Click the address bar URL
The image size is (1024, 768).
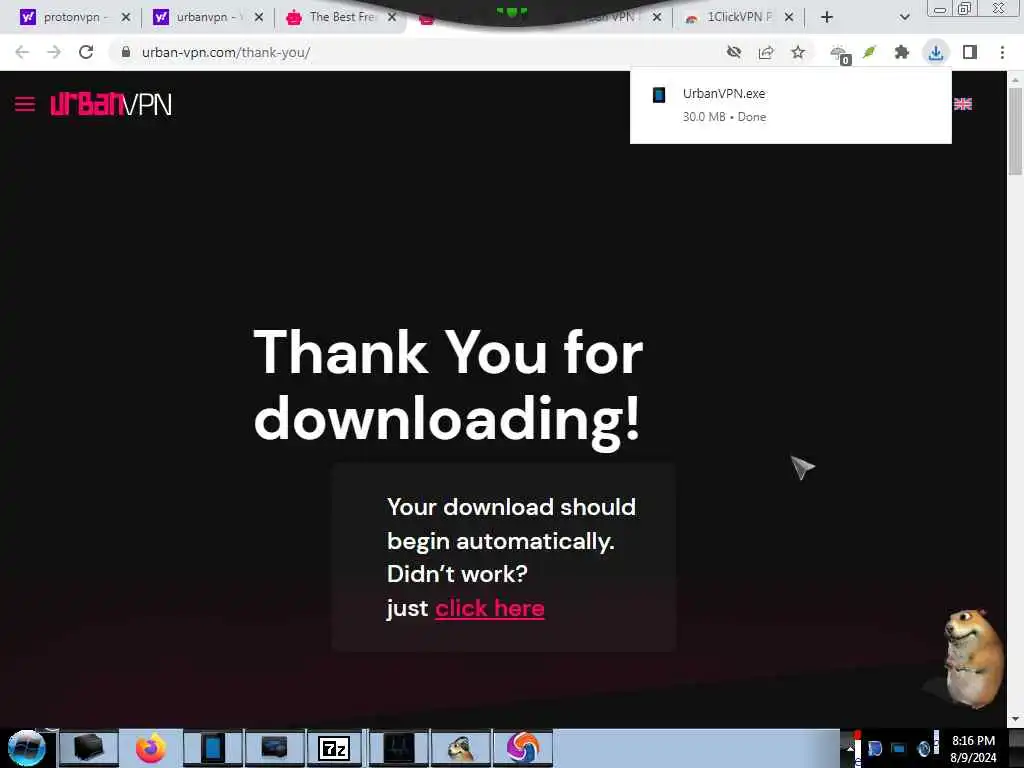point(226,52)
